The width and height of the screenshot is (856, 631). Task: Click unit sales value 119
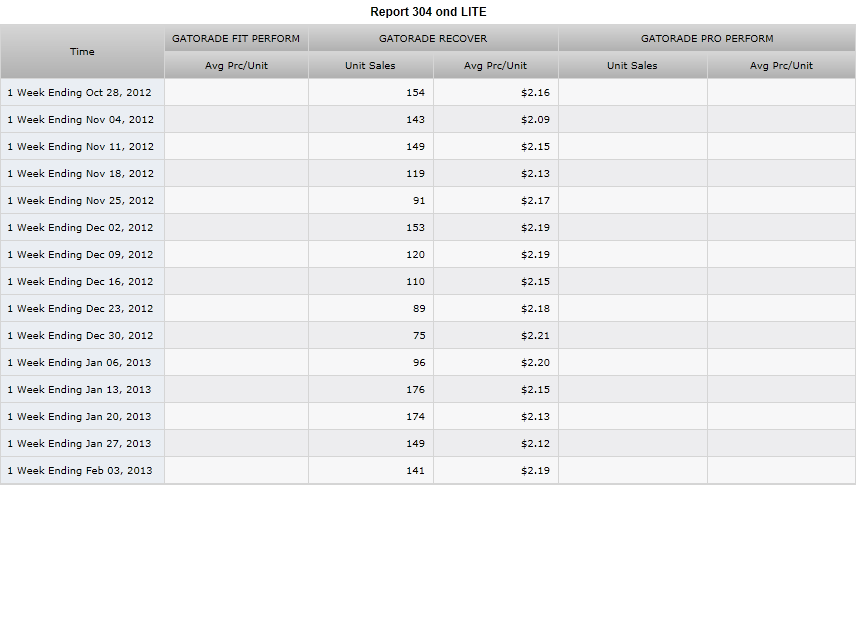coord(415,174)
